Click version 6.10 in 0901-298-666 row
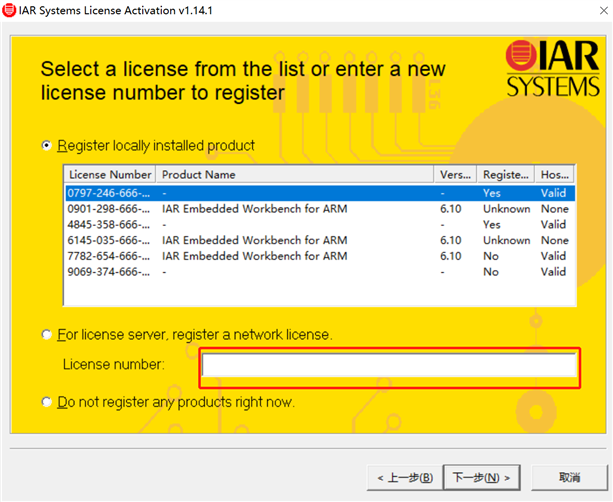Image resolution: width=613 pixels, height=502 pixels. click(451, 209)
